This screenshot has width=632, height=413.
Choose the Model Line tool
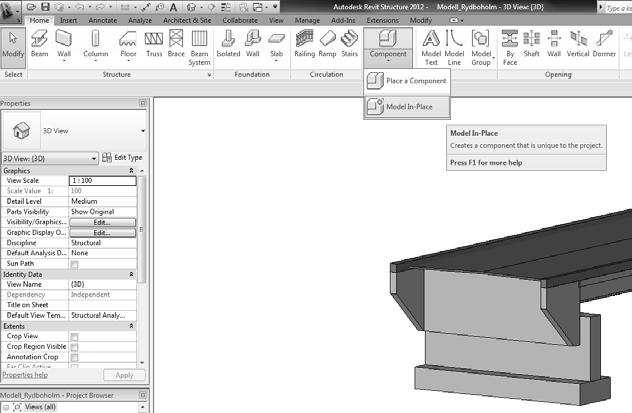454,48
